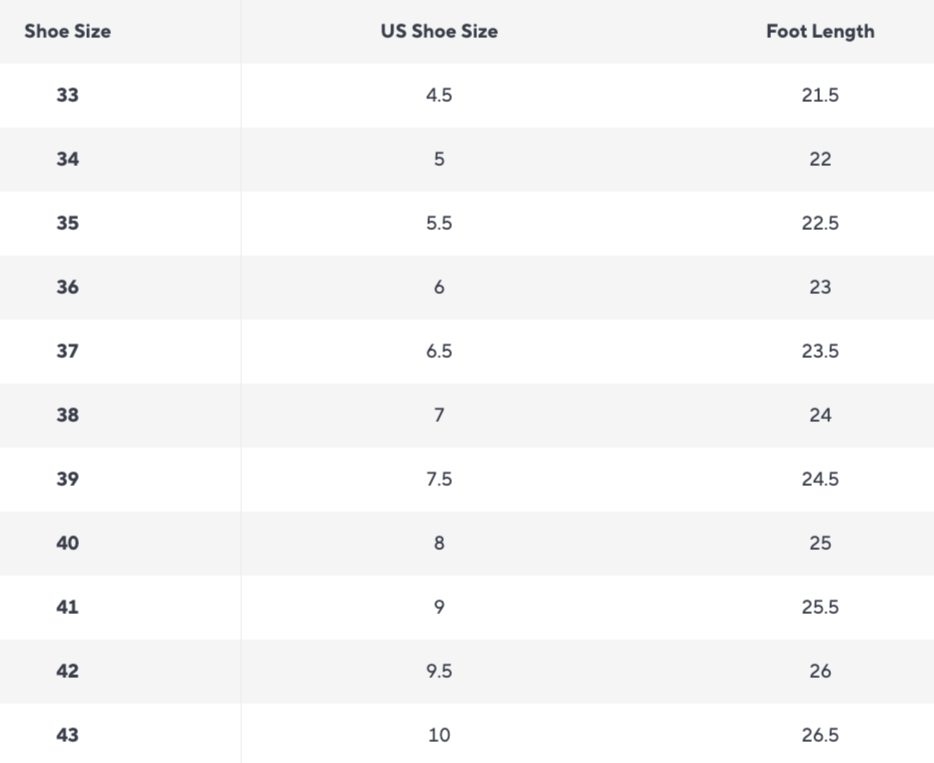Select shoe size 36 in first column

(x=67, y=287)
